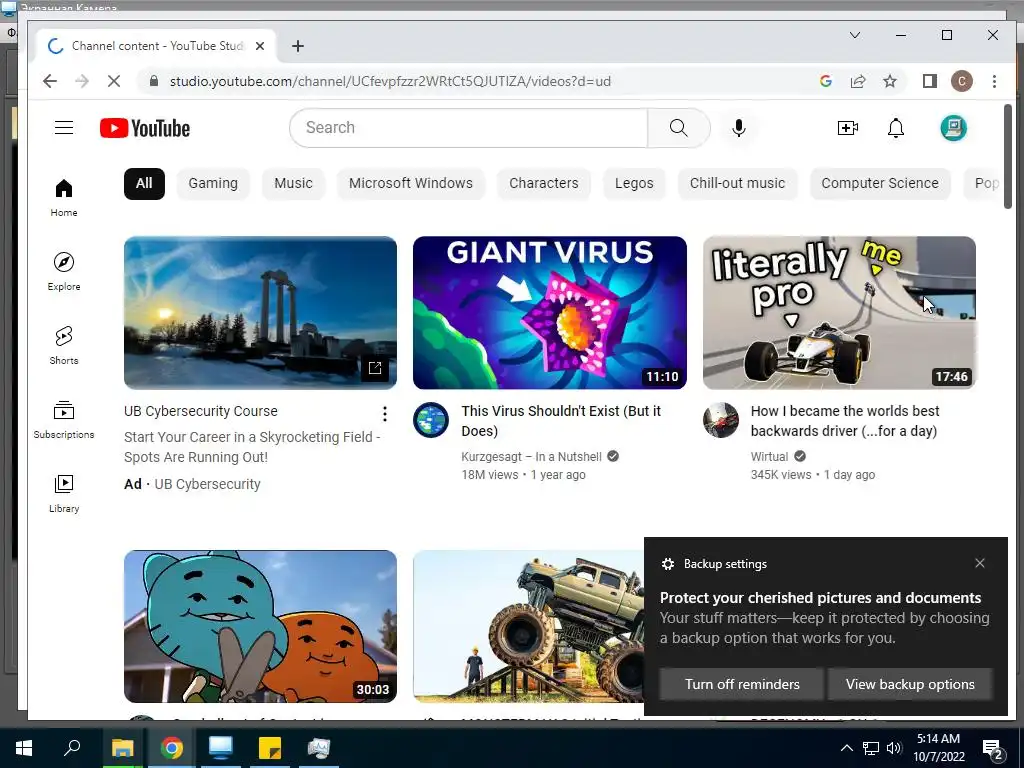Click the Google icon in the address bar

pyautogui.click(x=825, y=81)
